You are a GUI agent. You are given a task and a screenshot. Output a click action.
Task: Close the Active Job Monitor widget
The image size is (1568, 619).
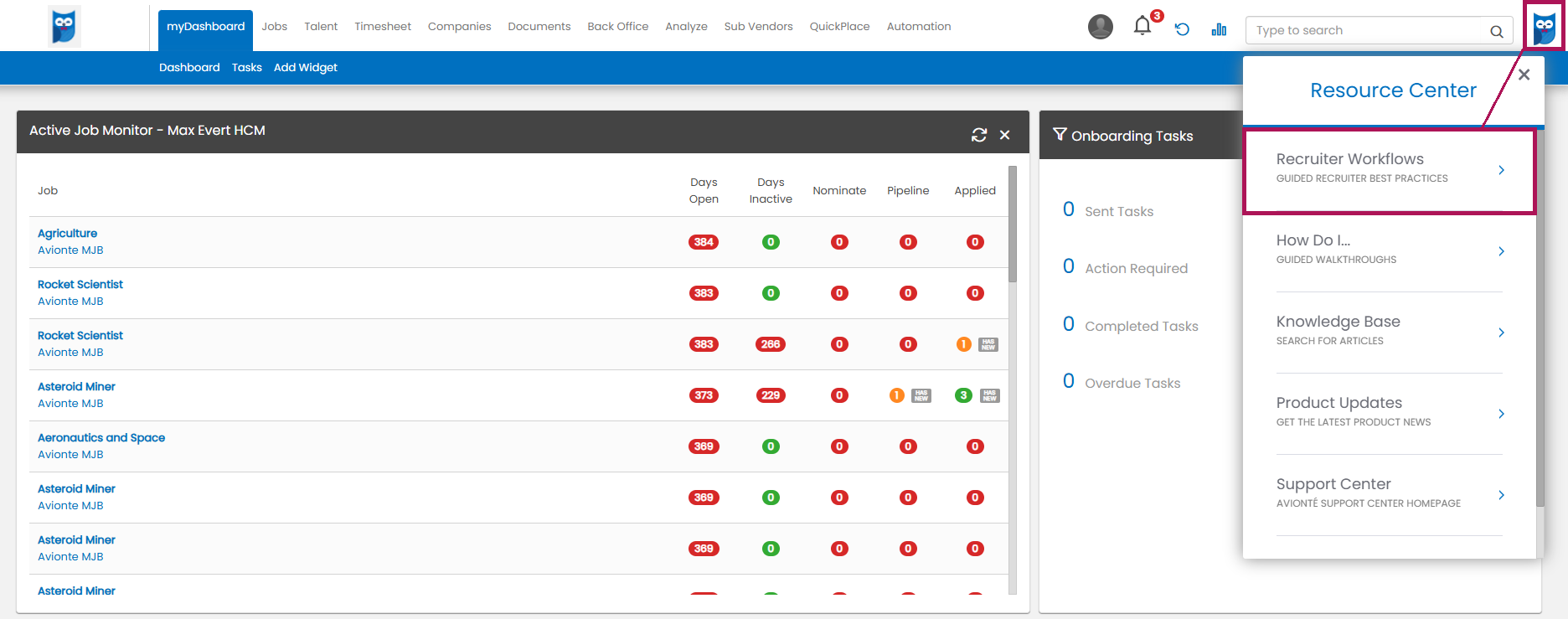[1004, 135]
